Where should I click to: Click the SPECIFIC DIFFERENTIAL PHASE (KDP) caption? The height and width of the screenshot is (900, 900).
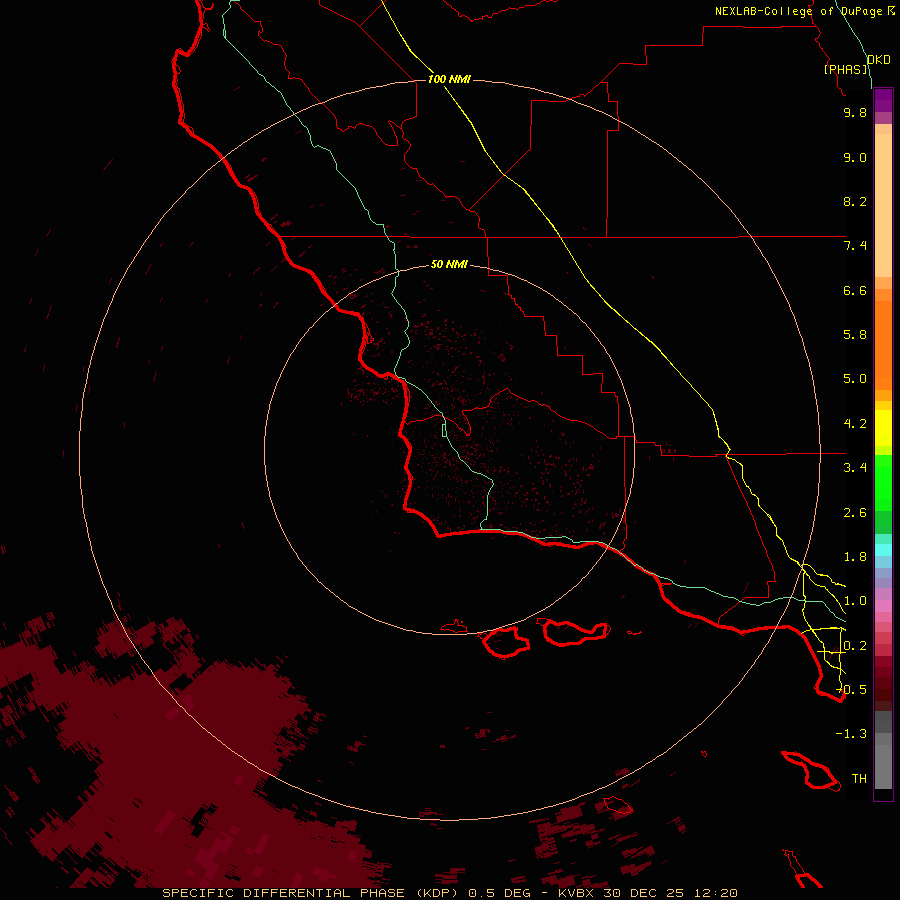pos(312,893)
